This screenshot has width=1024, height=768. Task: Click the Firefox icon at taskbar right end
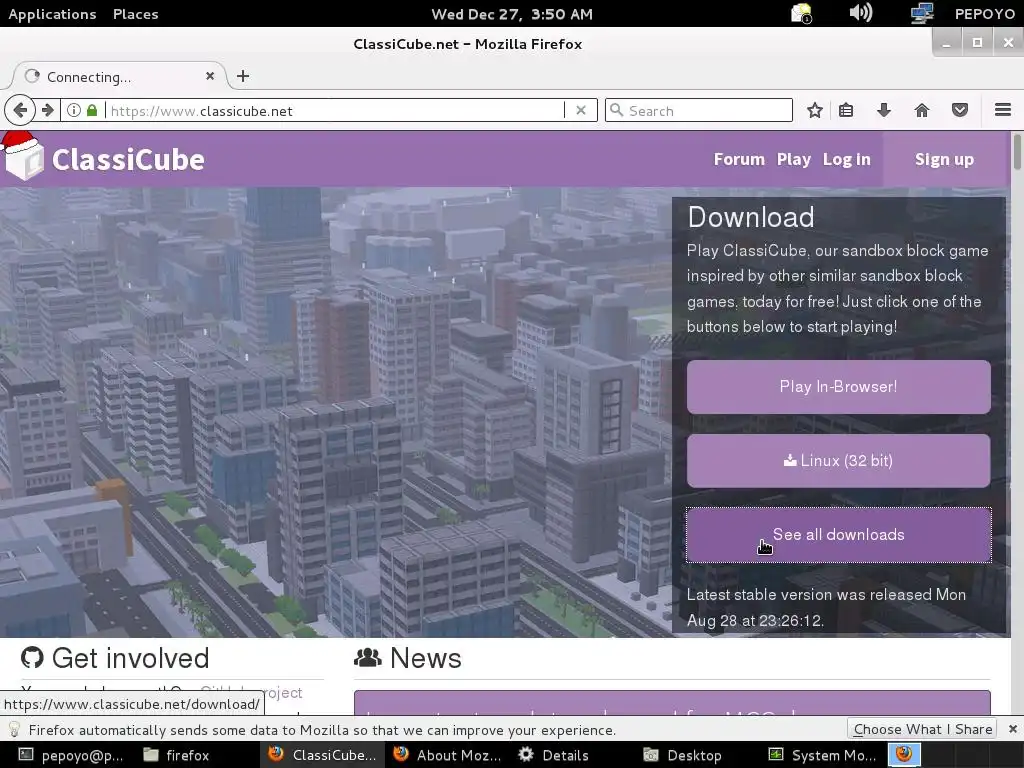coord(904,755)
